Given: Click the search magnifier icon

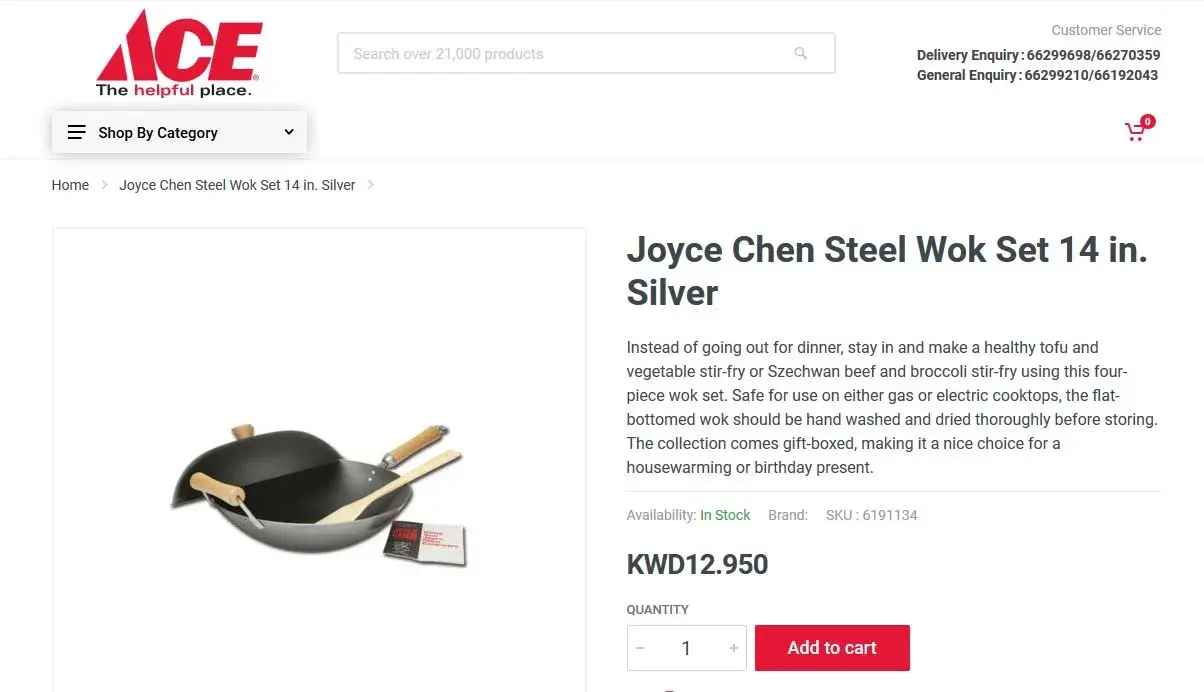Looking at the screenshot, I should coord(800,54).
